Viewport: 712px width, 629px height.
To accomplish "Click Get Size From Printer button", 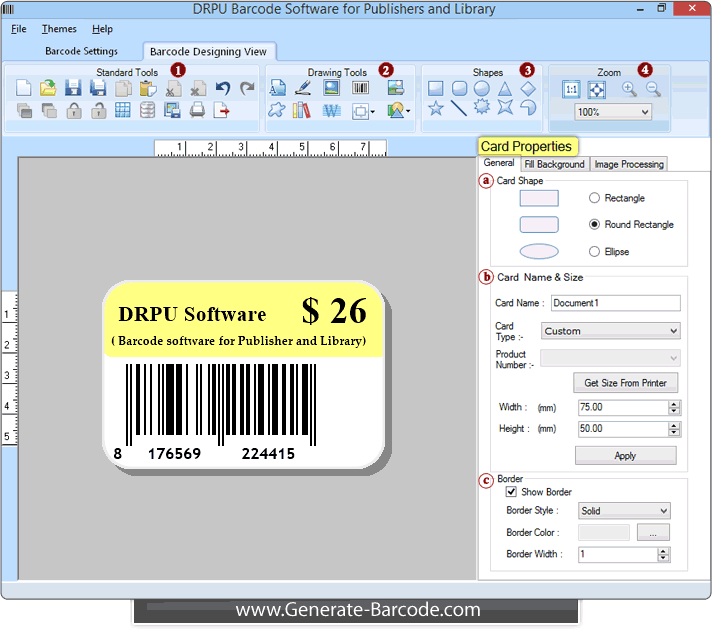I will tap(625, 383).
